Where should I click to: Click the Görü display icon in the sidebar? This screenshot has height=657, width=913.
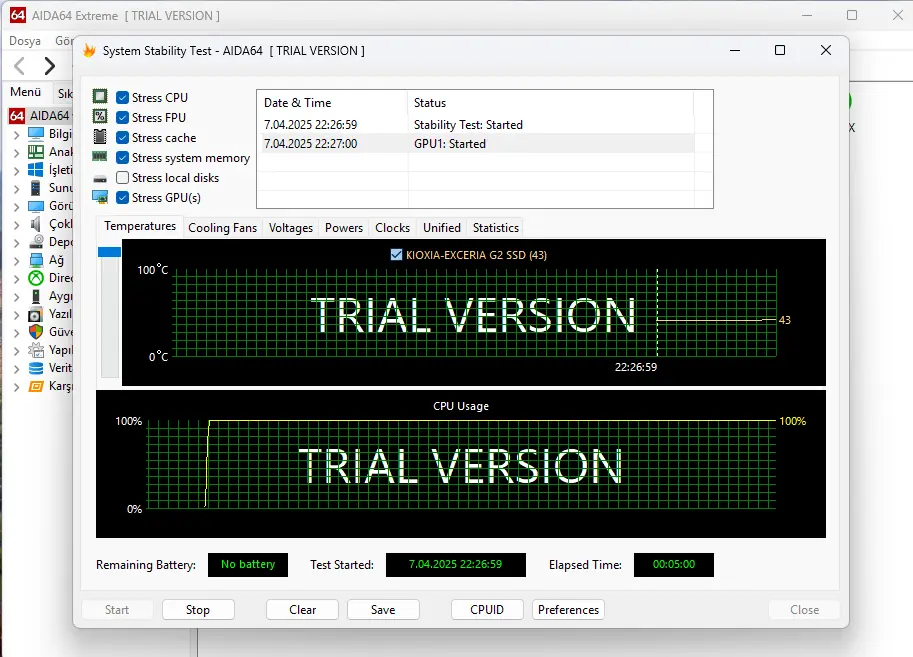(36, 206)
